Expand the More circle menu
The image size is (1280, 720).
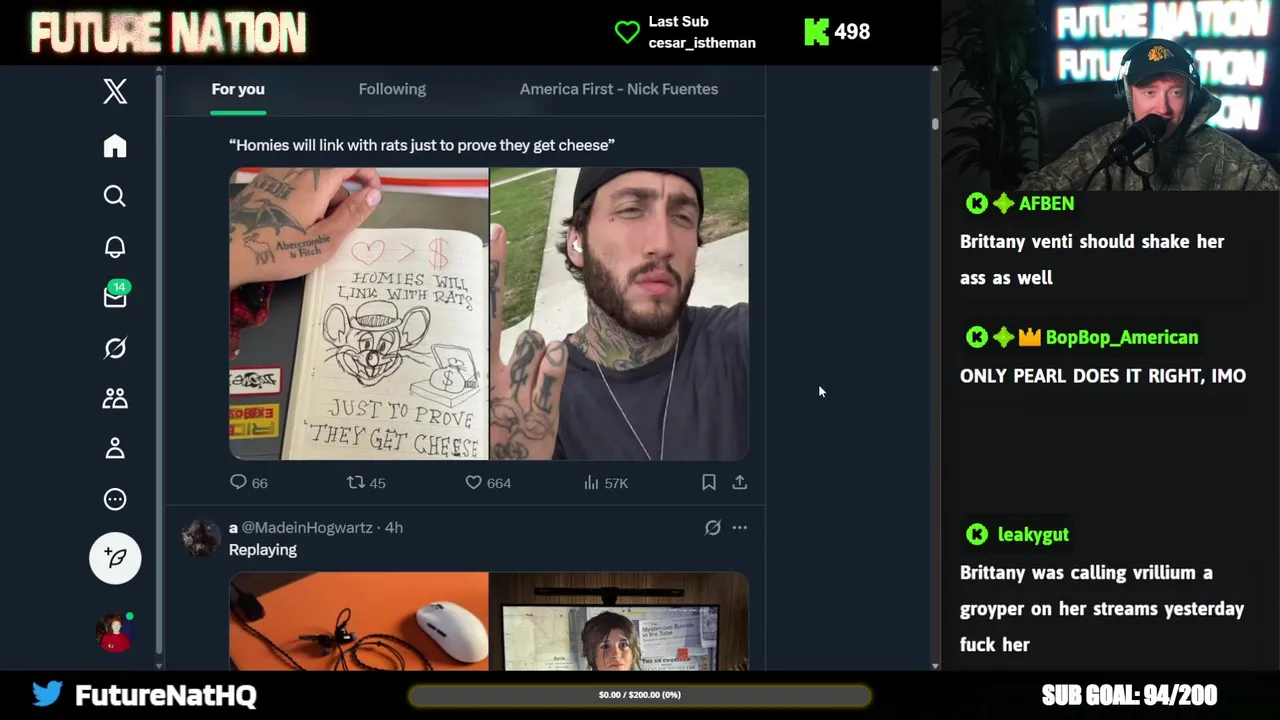115,499
